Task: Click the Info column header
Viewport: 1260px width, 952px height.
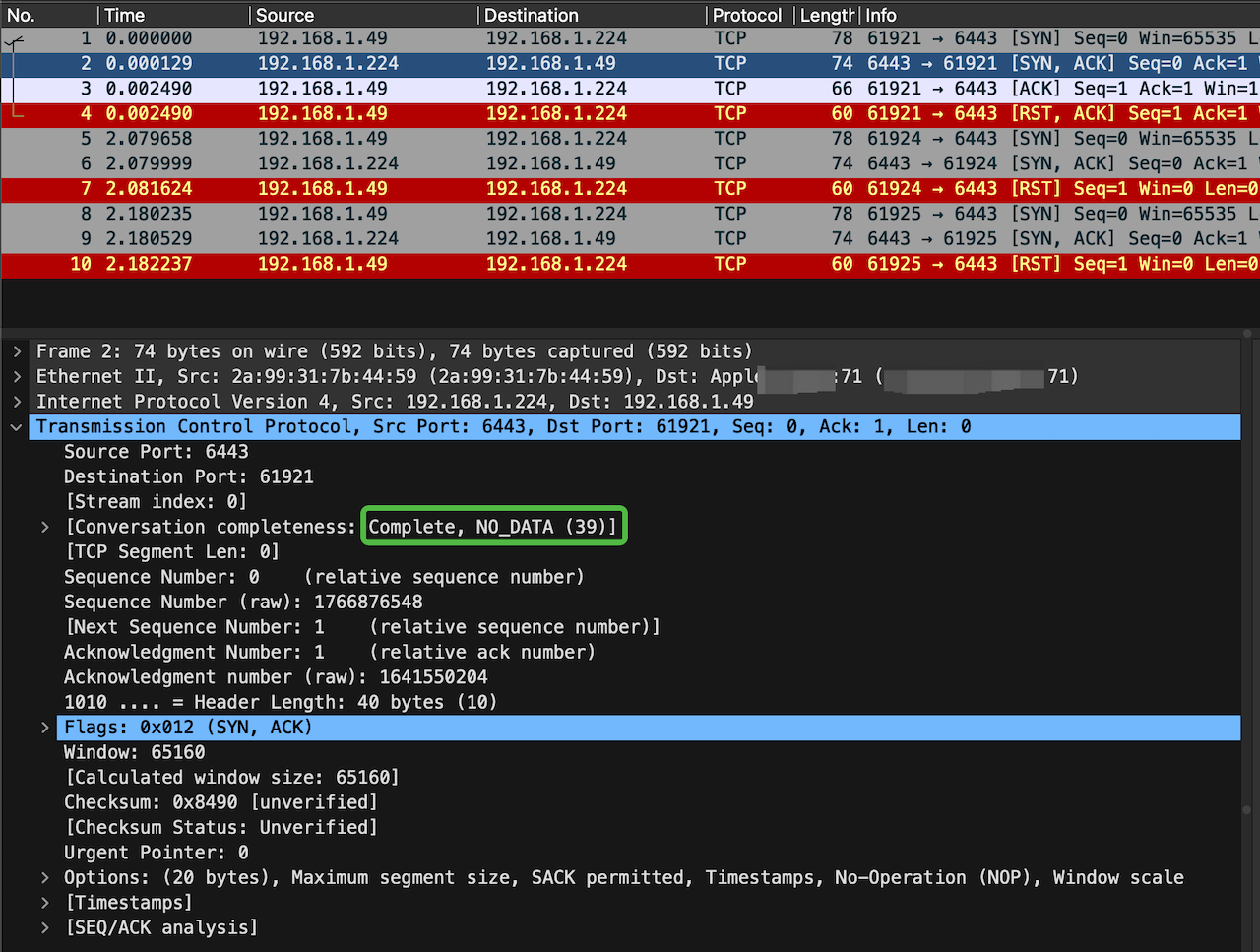Action: (881, 15)
